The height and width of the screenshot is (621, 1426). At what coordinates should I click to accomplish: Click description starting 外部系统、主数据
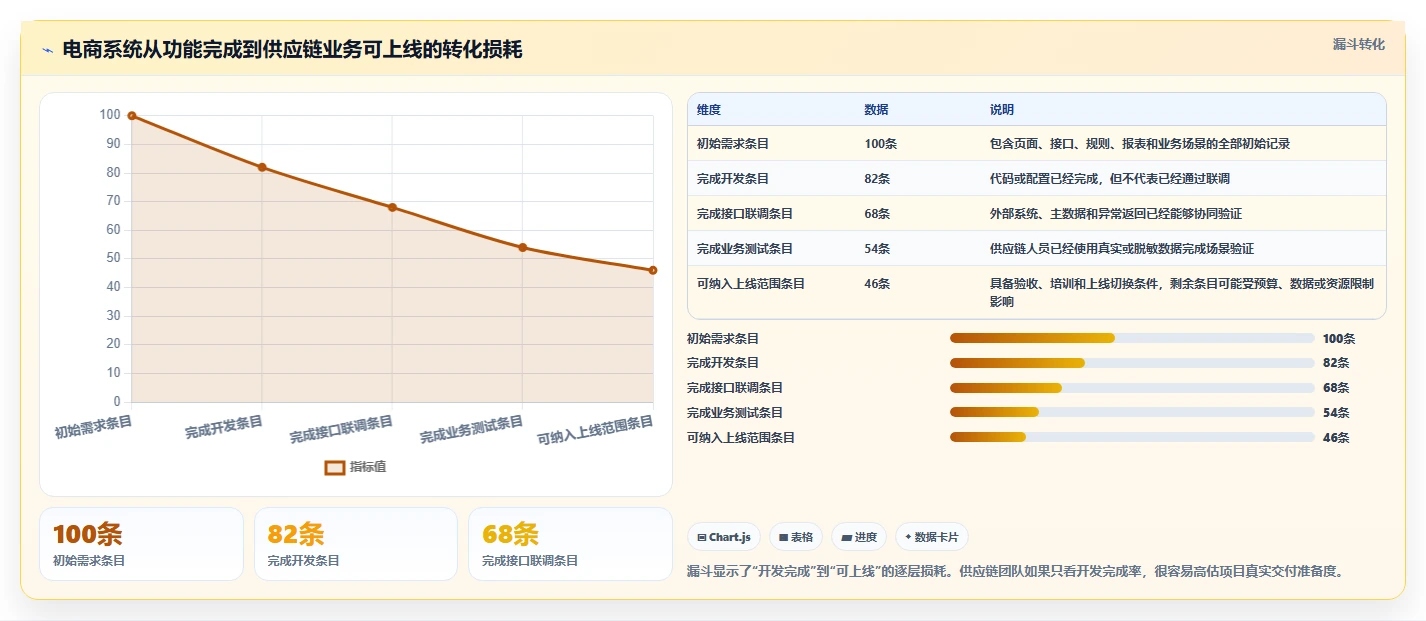click(x=1116, y=214)
